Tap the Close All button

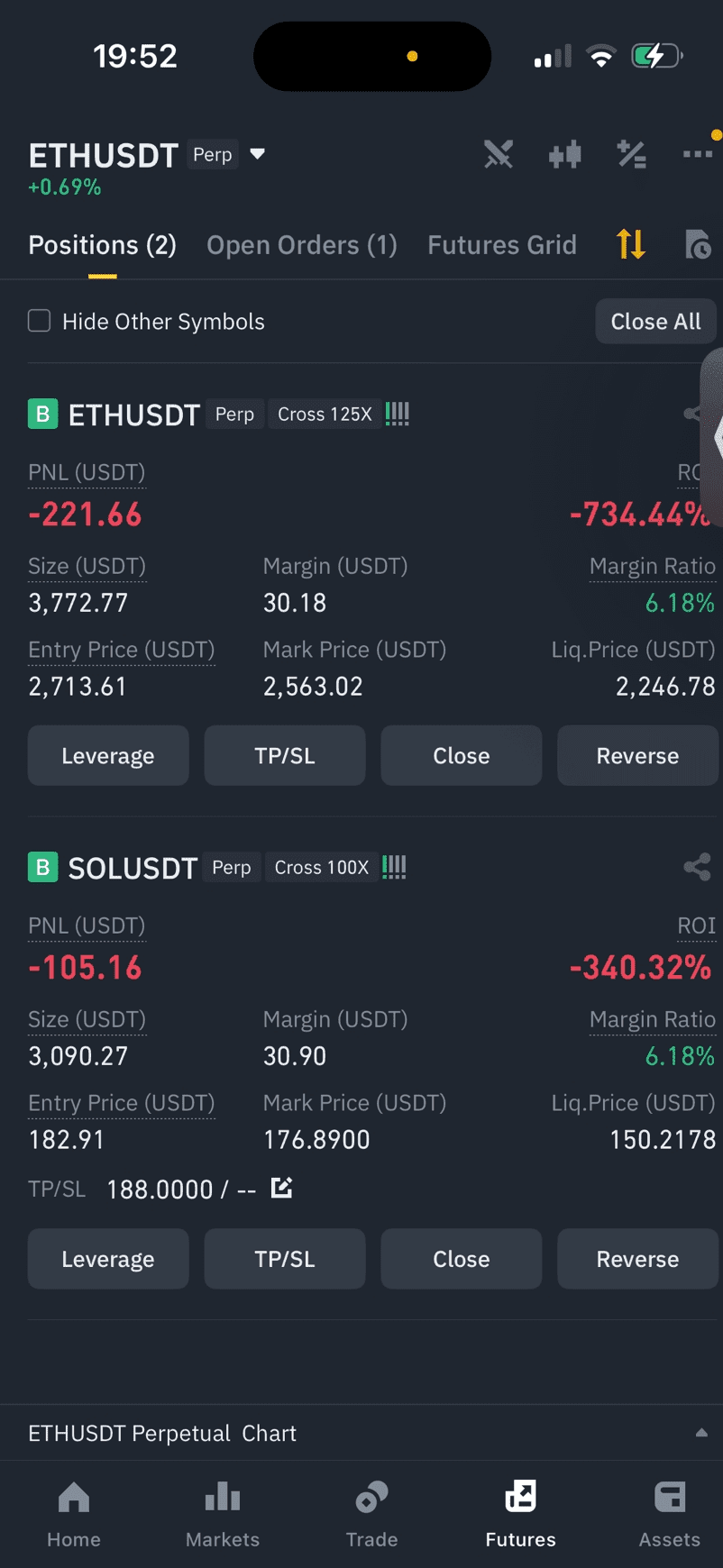click(x=655, y=322)
